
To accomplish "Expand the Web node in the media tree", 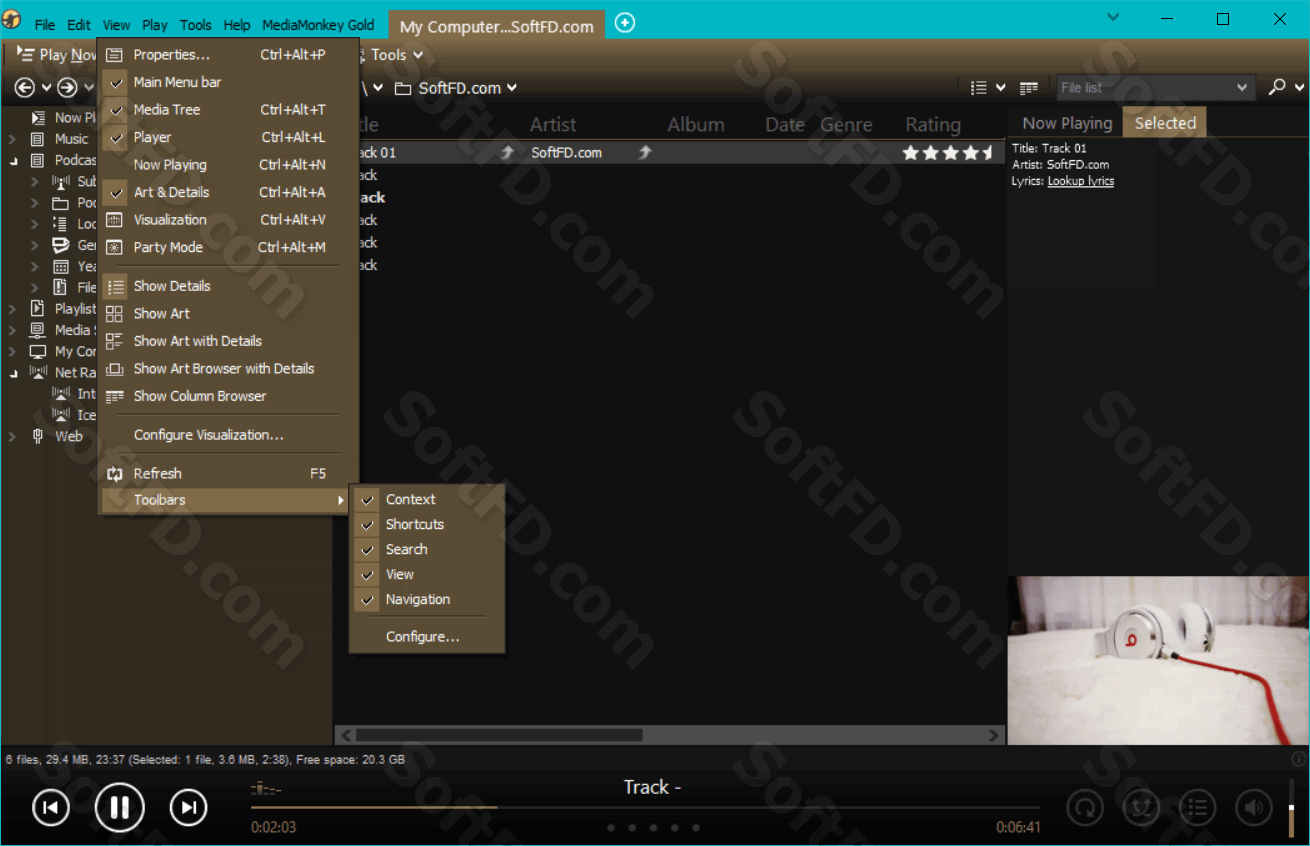I will [x=13, y=436].
